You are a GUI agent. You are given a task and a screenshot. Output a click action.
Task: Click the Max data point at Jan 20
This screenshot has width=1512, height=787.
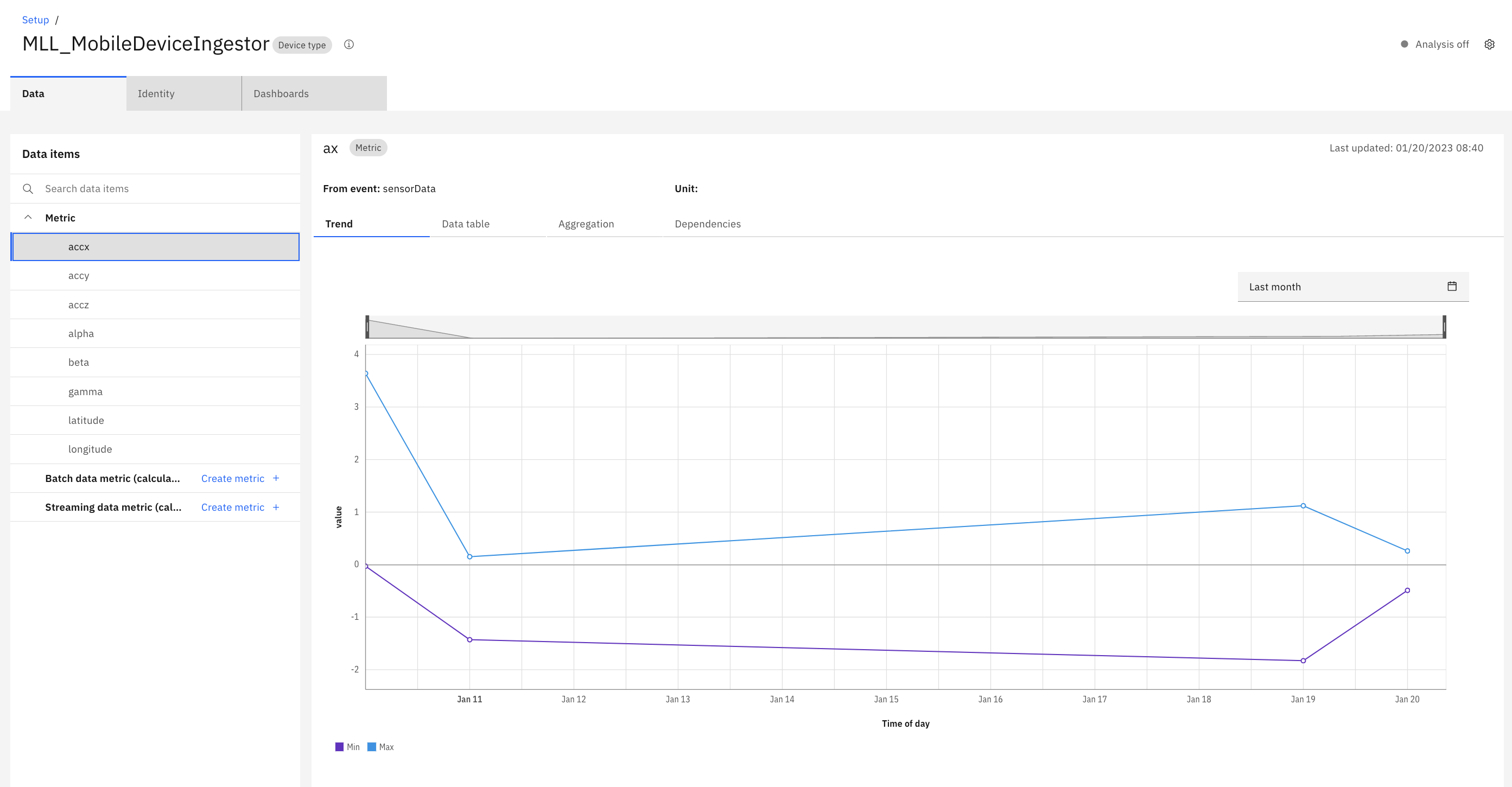pyautogui.click(x=1407, y=551)
